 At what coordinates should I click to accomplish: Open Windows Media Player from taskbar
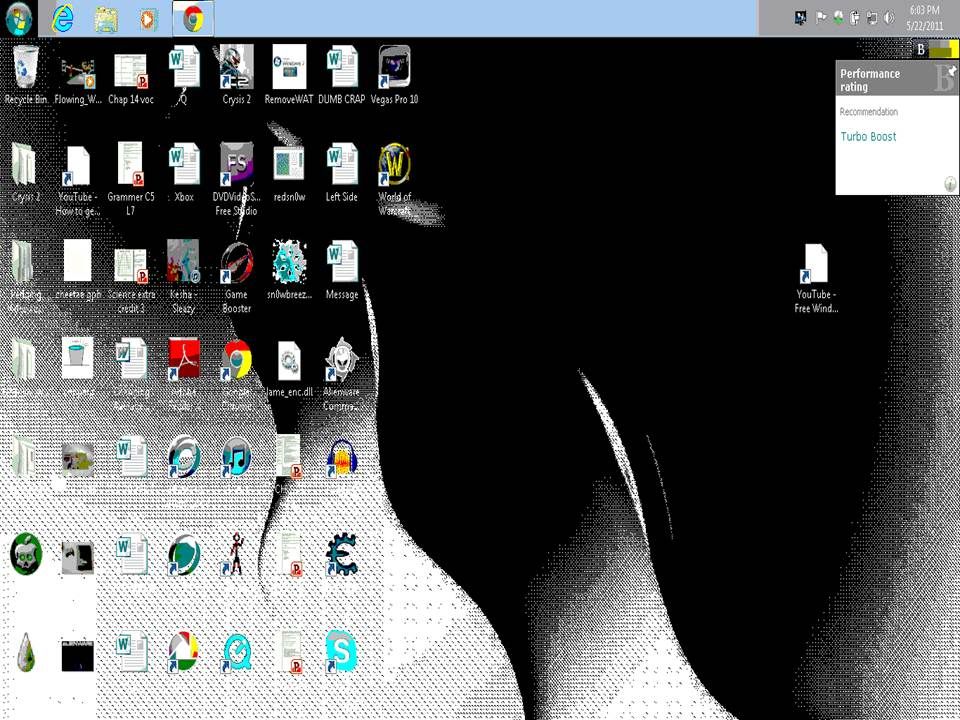tap(148, 18)
